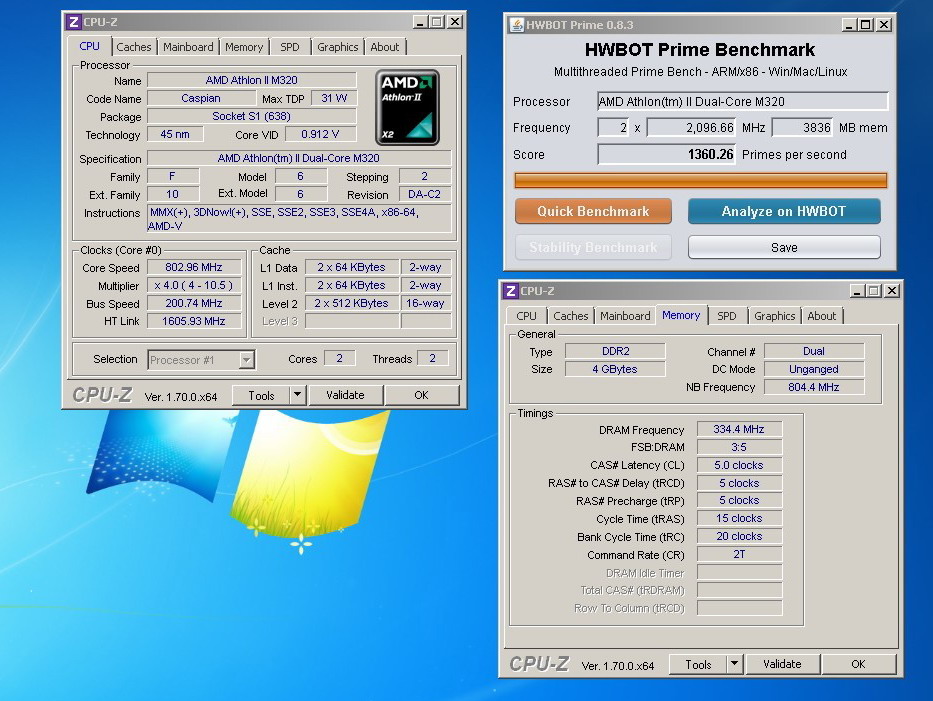Click the disabled Stability Benchmark button
This screenshot has width=933, height=701.
593,248
